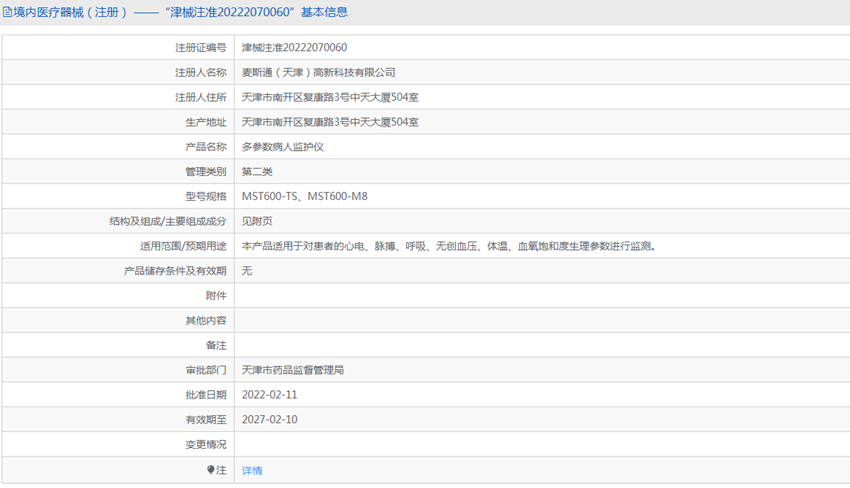Click the 产品名称 label
Image resolution: width=850 pixels, height=488 pixels.
pyautogui.click(x=206, y=147)
